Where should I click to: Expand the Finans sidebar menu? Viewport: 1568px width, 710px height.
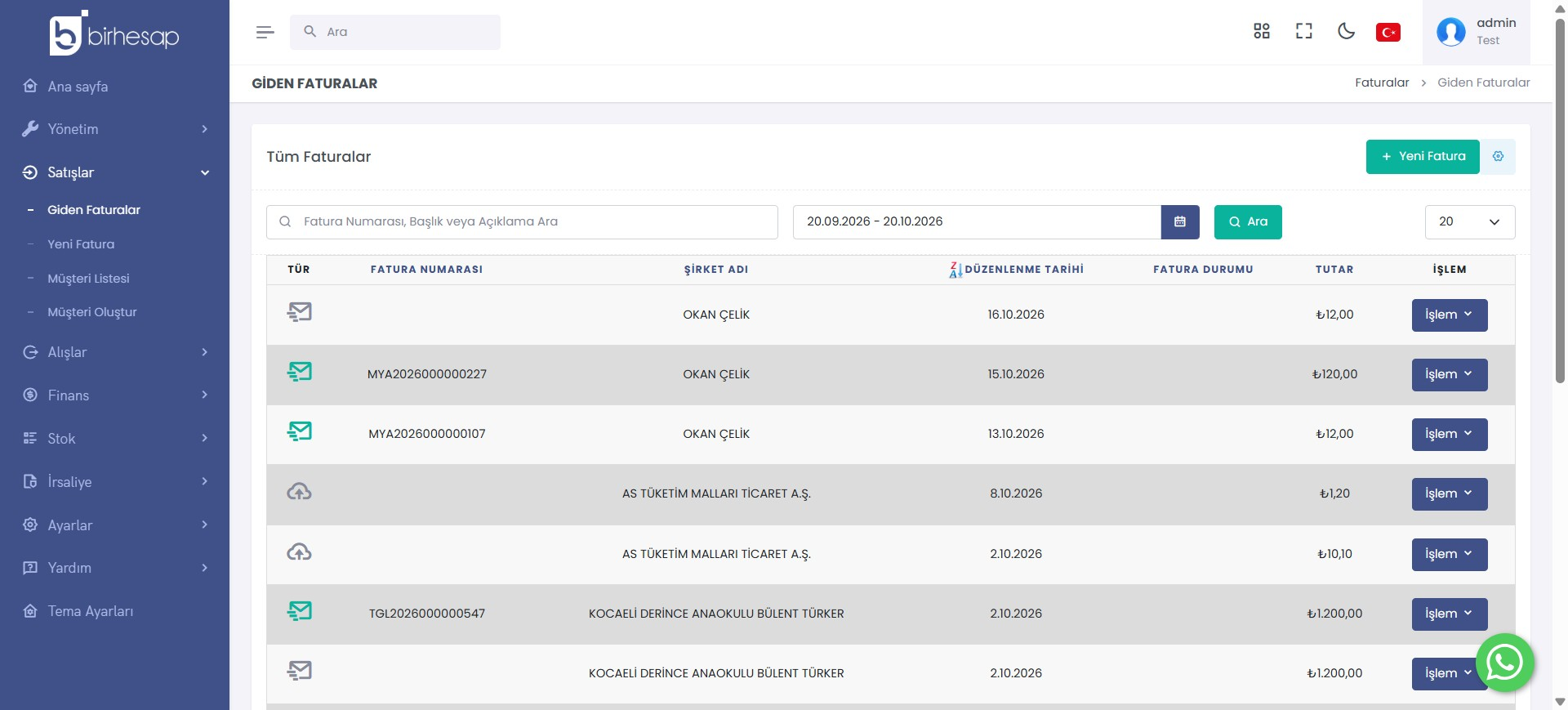(x=114, y=395)
